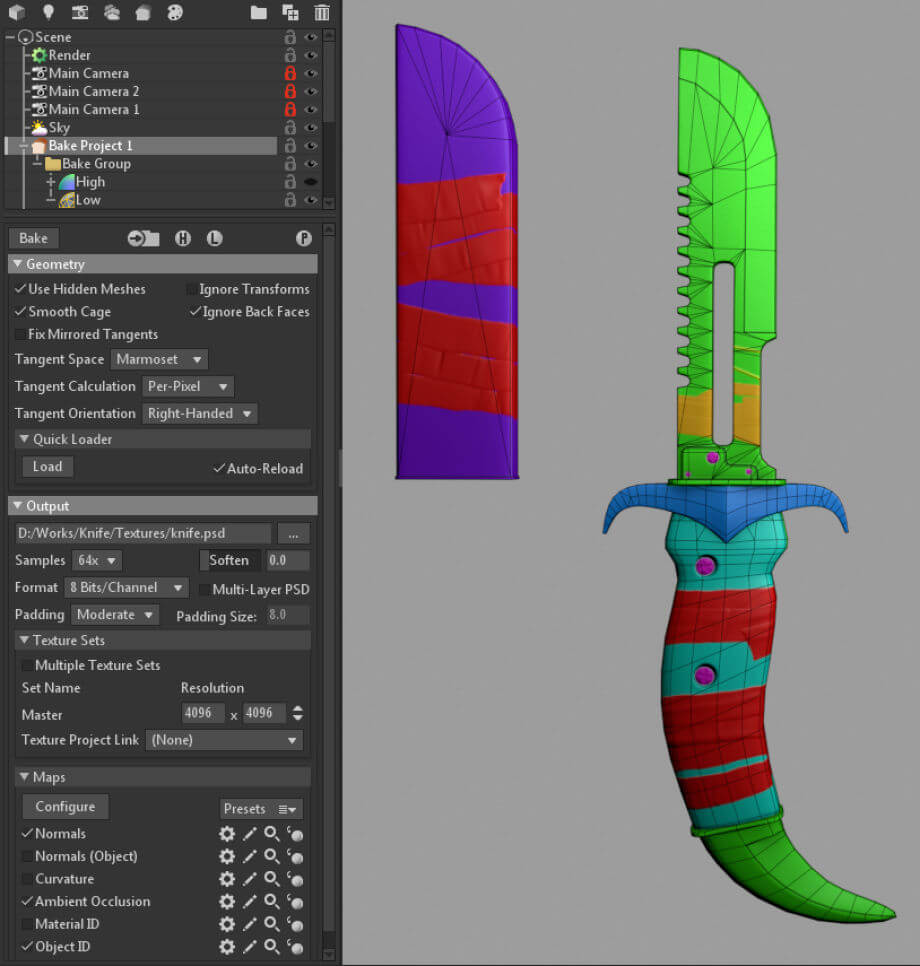Click the add camera toolbar icon
The image size is (920, 966).
(x=80, y=12)
